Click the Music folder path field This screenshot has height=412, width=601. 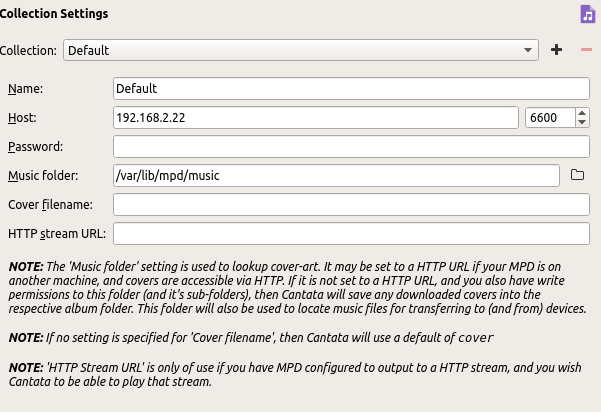(x=336, y=176)
